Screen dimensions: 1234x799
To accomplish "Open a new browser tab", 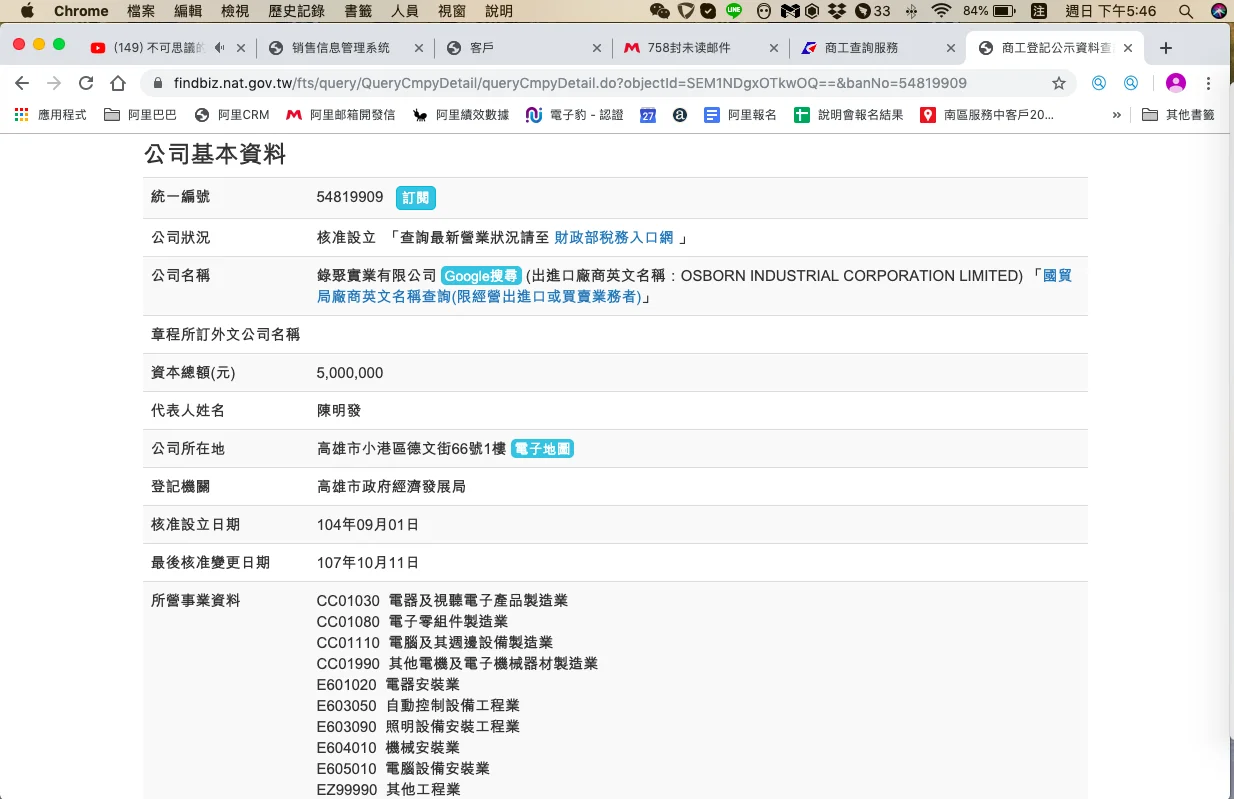I will 1166,48.
